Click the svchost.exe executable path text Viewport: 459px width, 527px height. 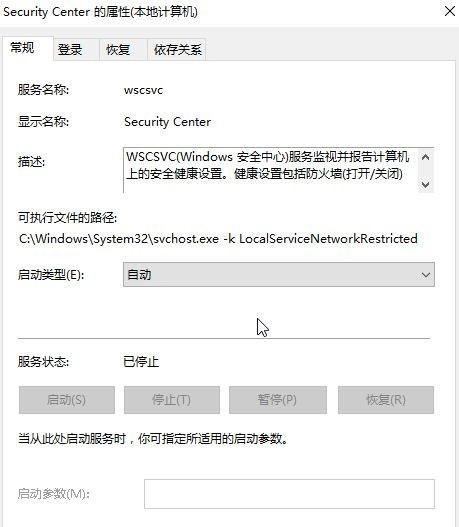pyautogui.click(x=218, y=239)
